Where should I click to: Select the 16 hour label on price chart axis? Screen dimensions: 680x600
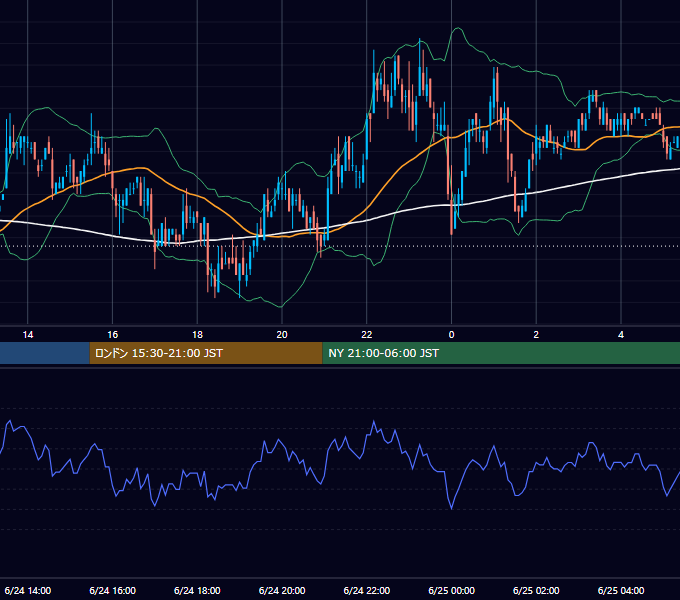(113, 335)
